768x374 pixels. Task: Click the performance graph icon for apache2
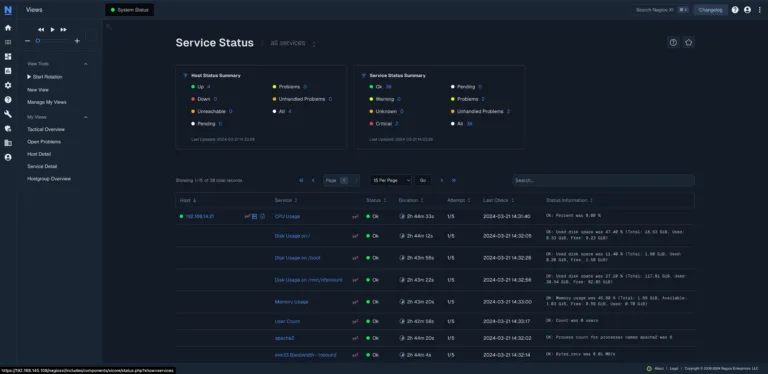pyautogui.click(x=355, y=338)
